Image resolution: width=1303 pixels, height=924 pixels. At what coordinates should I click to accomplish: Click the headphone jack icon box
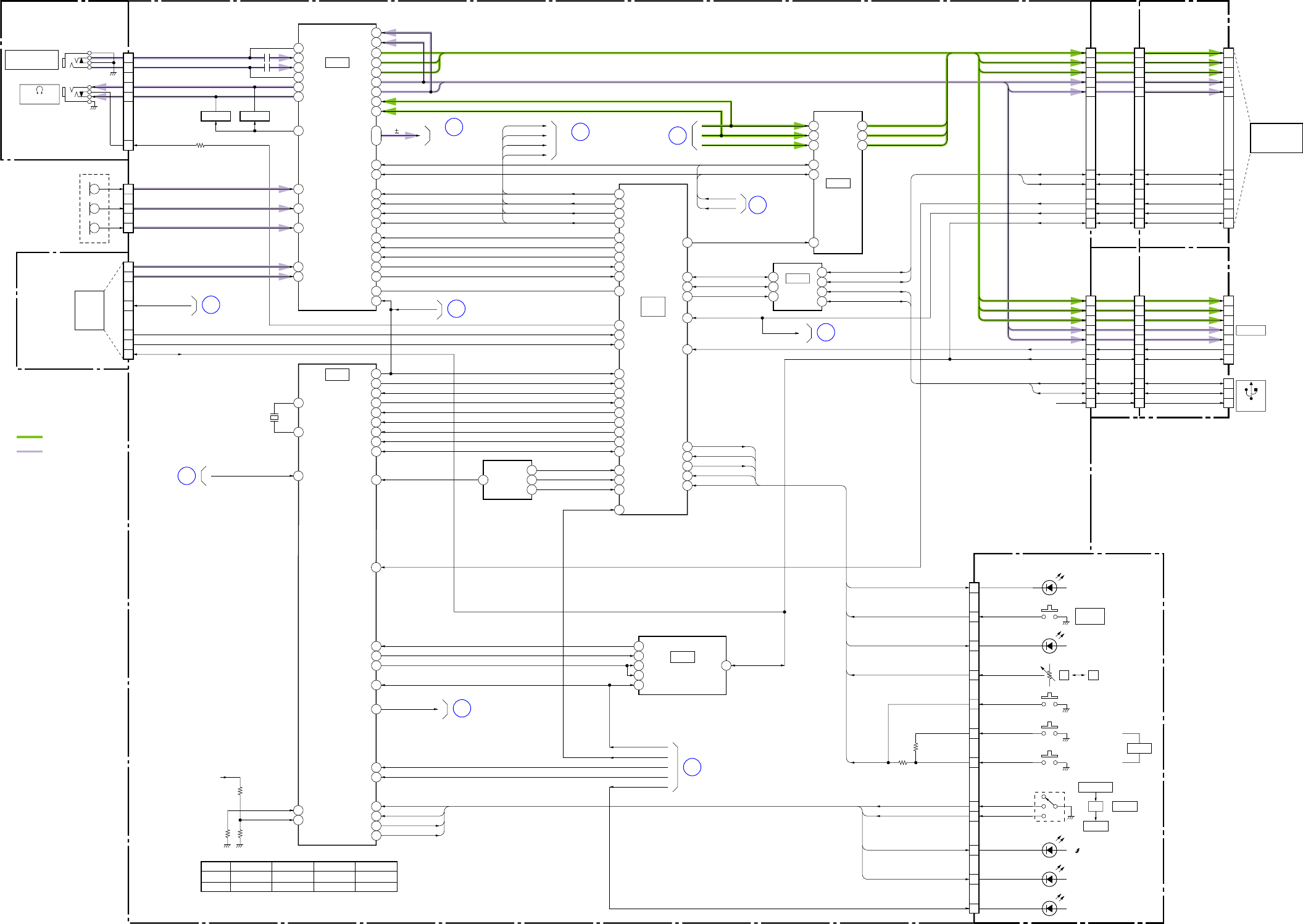pyautogui.click(x=40, y=94)
